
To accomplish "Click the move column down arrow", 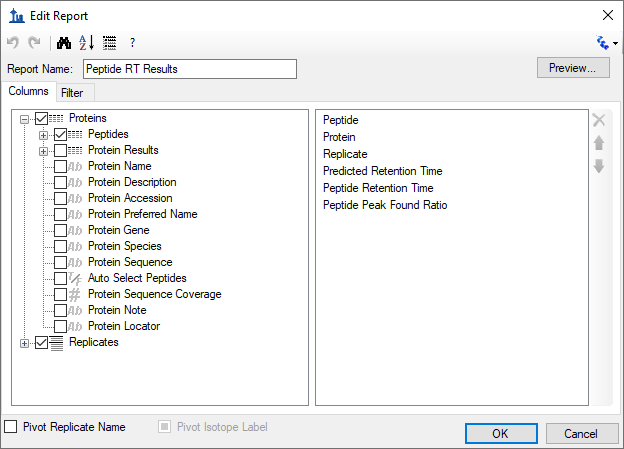I will pyautogui.click(x=599, y=165).
